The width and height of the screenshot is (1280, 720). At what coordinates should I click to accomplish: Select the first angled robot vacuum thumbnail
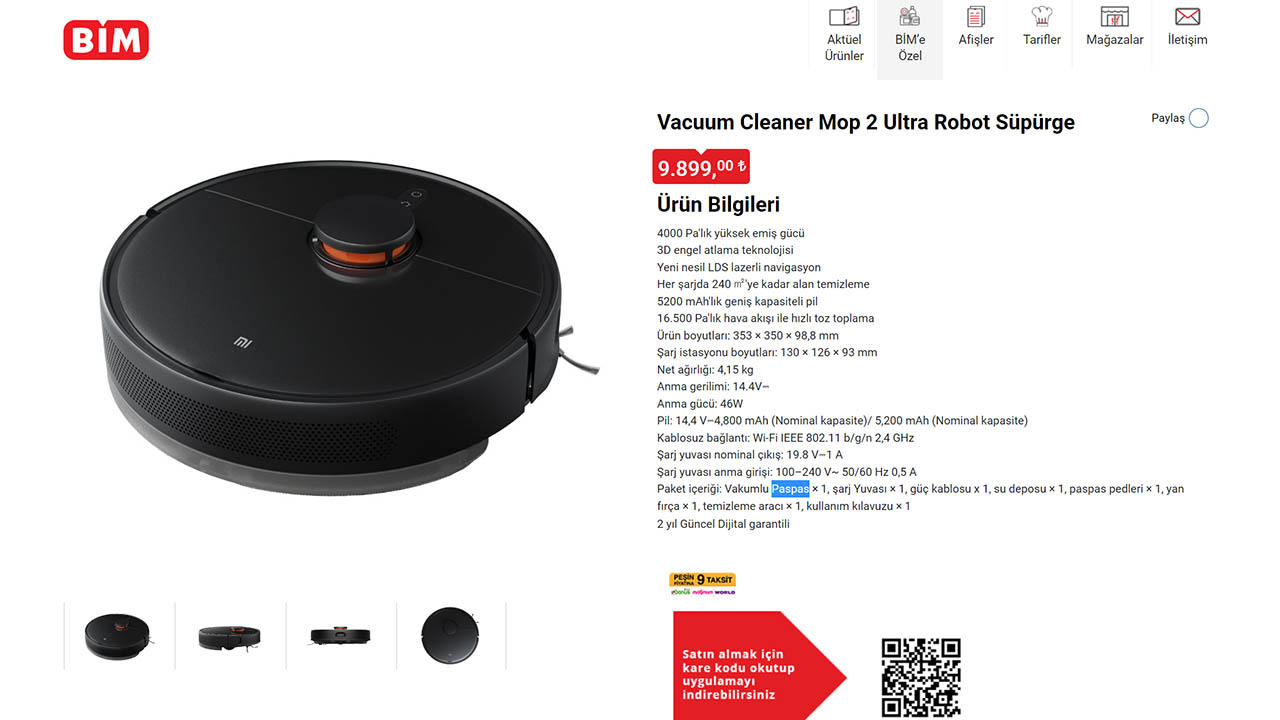click(119, 636)
